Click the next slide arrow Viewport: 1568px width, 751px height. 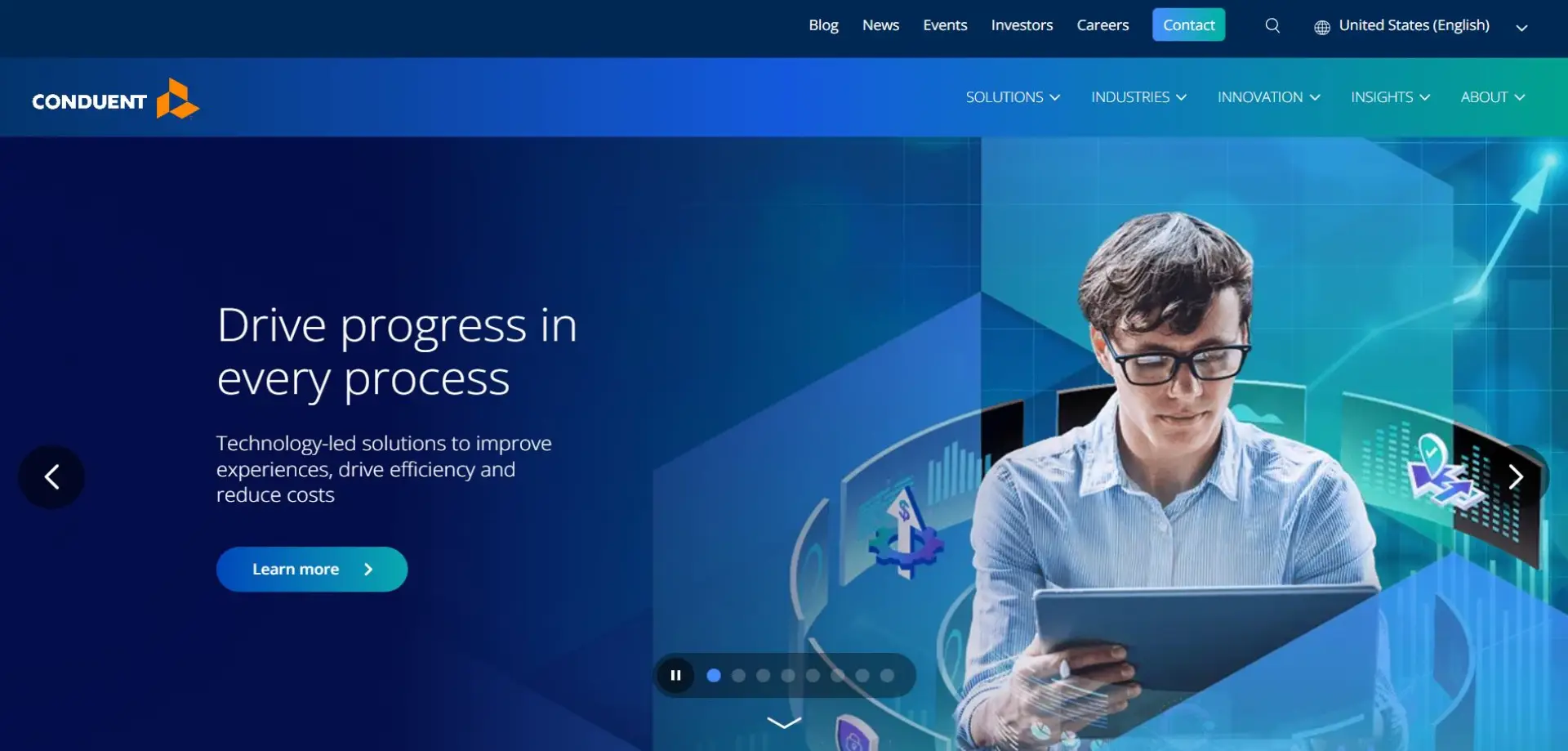pyautogui.click(x=1517, y=476)
